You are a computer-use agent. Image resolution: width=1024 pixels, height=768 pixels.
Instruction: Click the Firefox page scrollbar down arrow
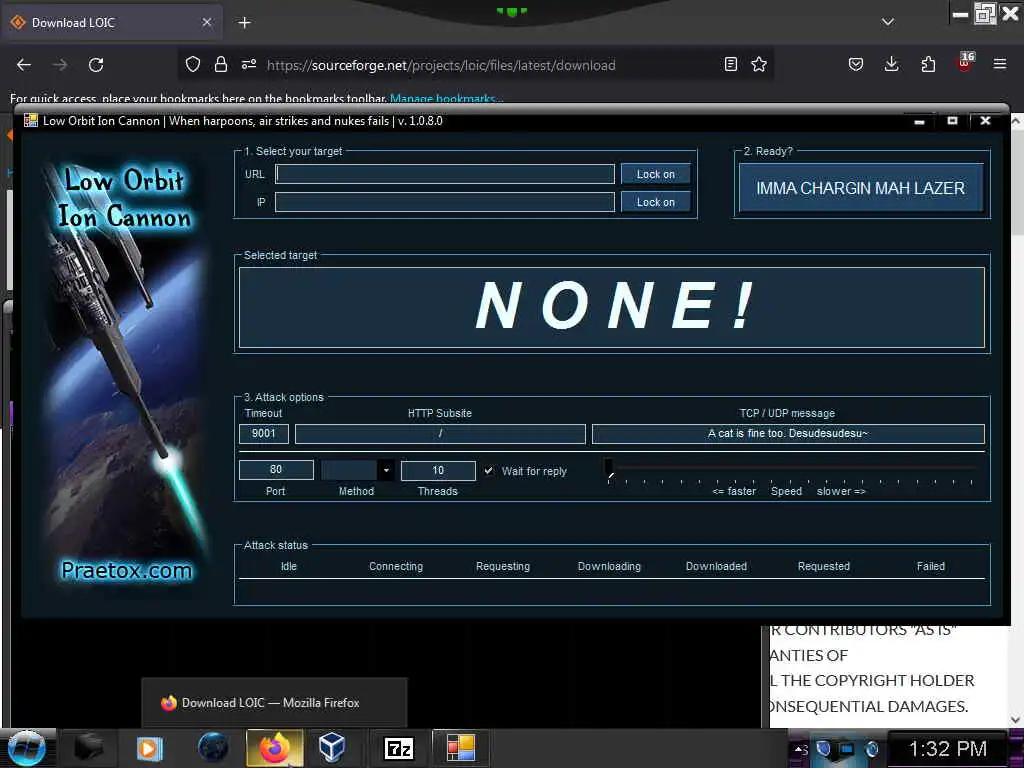pos(1016,720)
